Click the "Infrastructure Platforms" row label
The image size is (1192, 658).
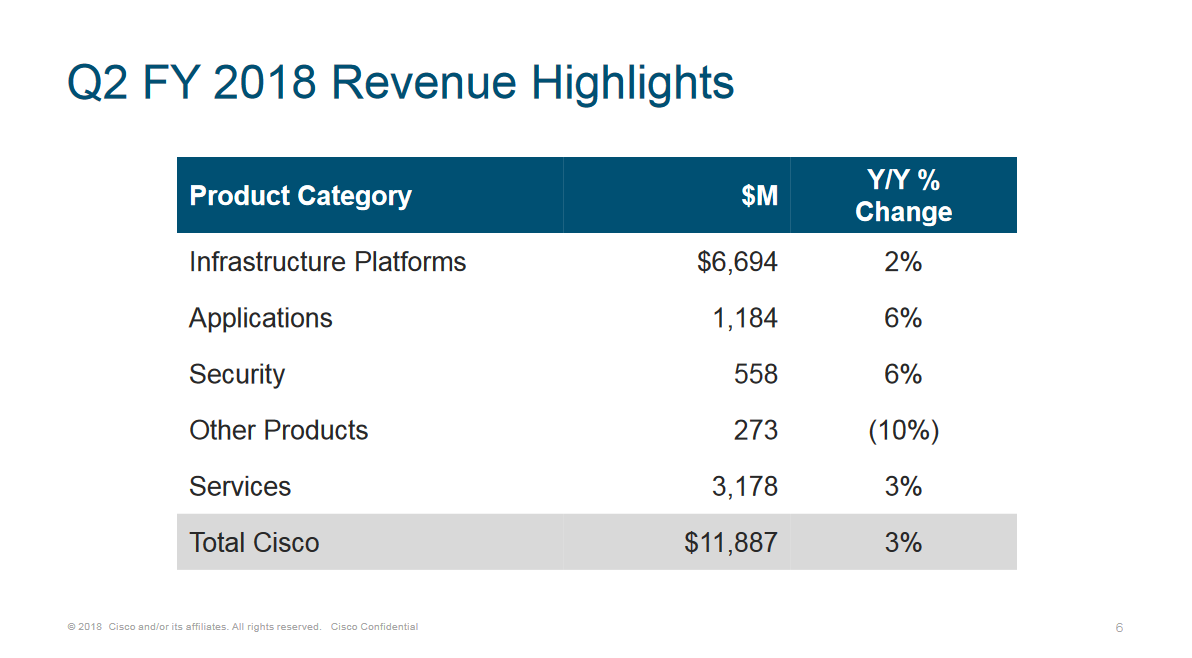(x=328, y=261)
